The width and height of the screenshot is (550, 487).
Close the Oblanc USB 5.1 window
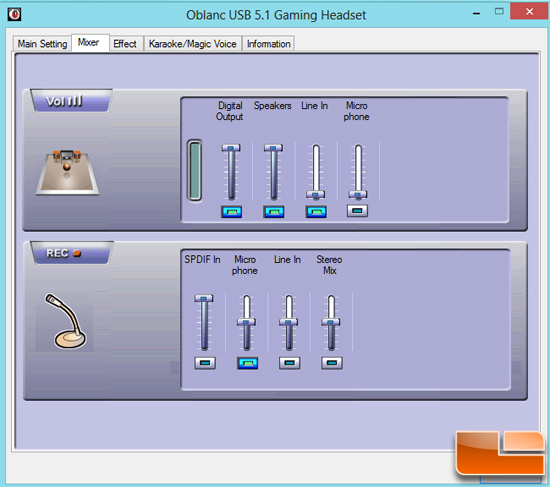coord(529,12)
